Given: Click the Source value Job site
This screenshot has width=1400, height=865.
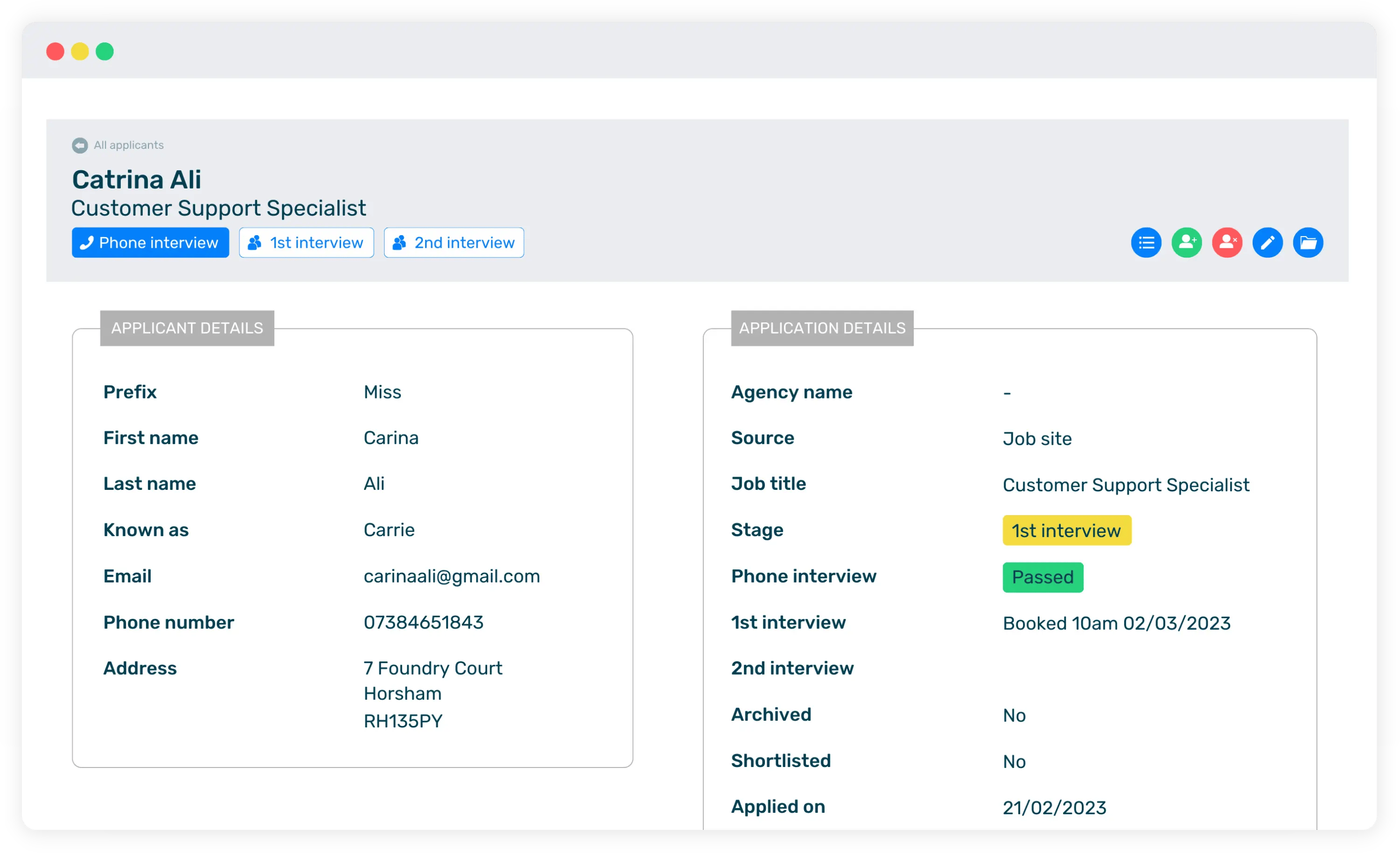Looking at the screenshot, I should [1036, 439].
